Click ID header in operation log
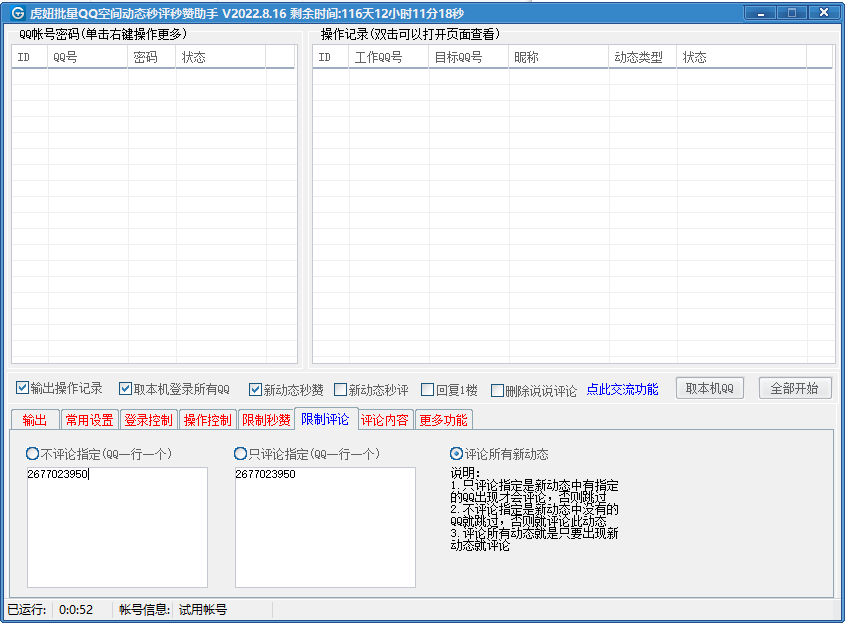Viewport: 845px width, 623px height. tap(330, 57)
